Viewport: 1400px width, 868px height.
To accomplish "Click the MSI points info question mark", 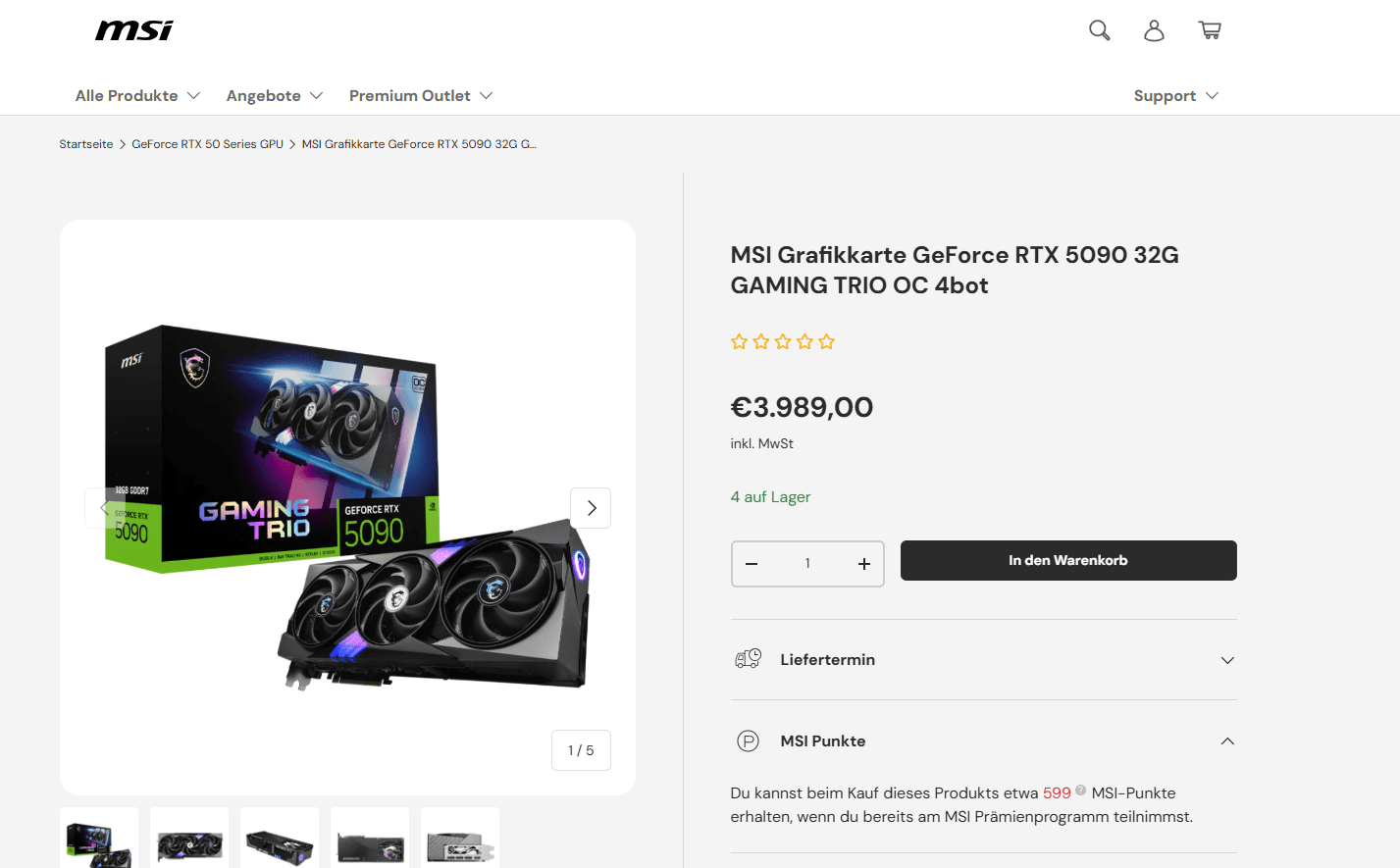I will [x=1080, y=790].
